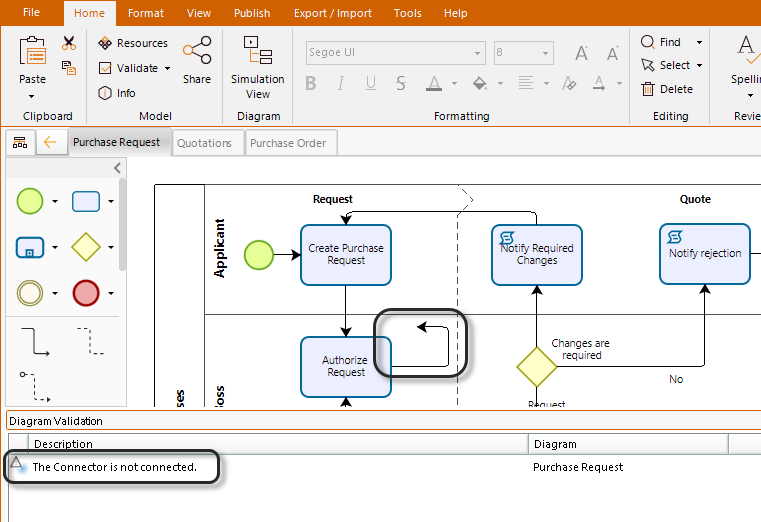The height and width of the screenshot is (522, 761).
Task: Toggle Underline formatting
Action: click(x=372, y=83)
